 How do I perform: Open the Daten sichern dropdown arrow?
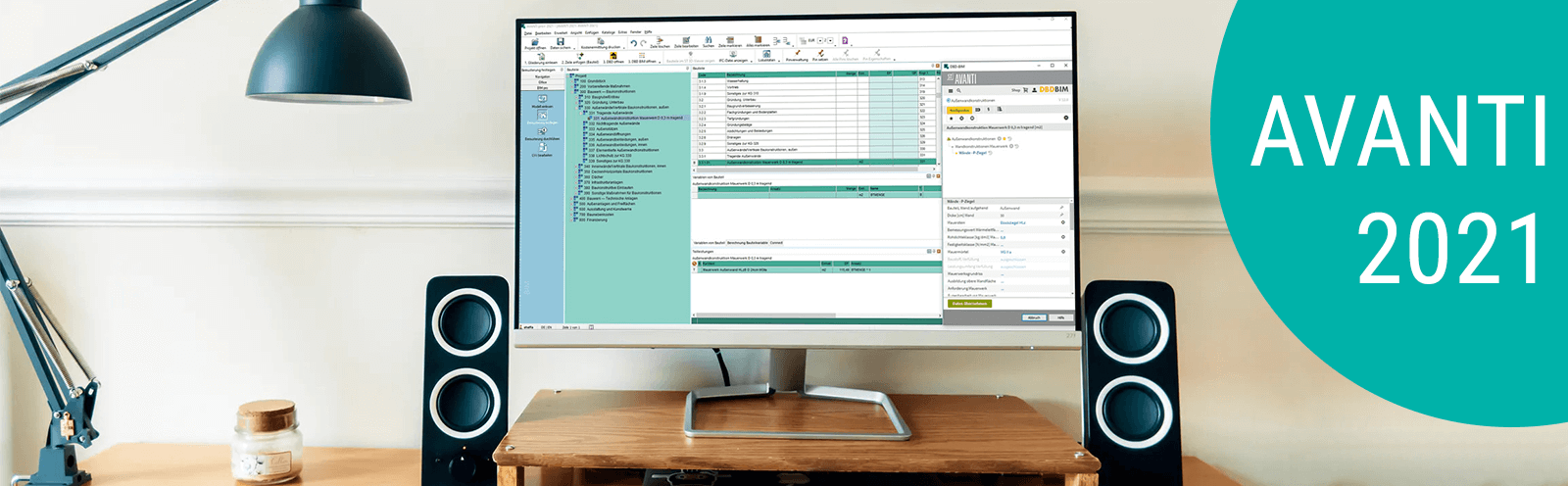(x=574, y=48)
